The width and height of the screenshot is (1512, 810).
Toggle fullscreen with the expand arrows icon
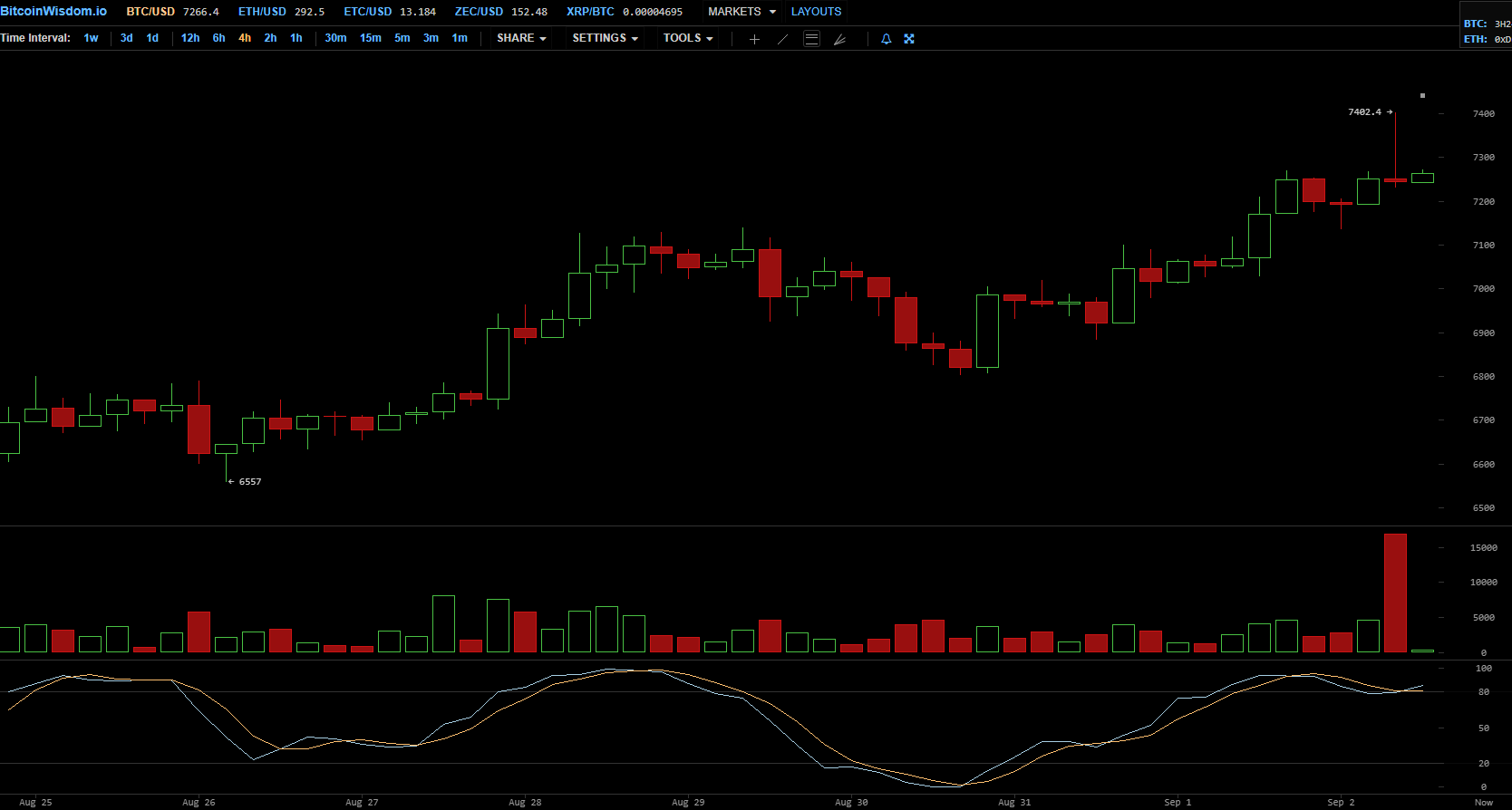[909, 39]
